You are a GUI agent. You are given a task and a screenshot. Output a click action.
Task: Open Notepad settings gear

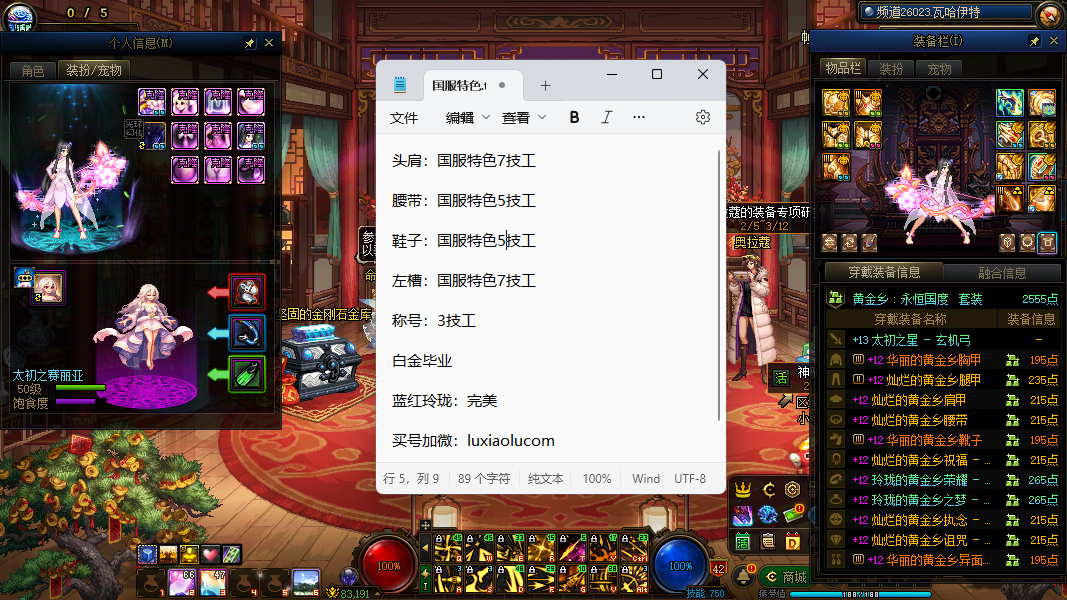[x=703, y=117]
